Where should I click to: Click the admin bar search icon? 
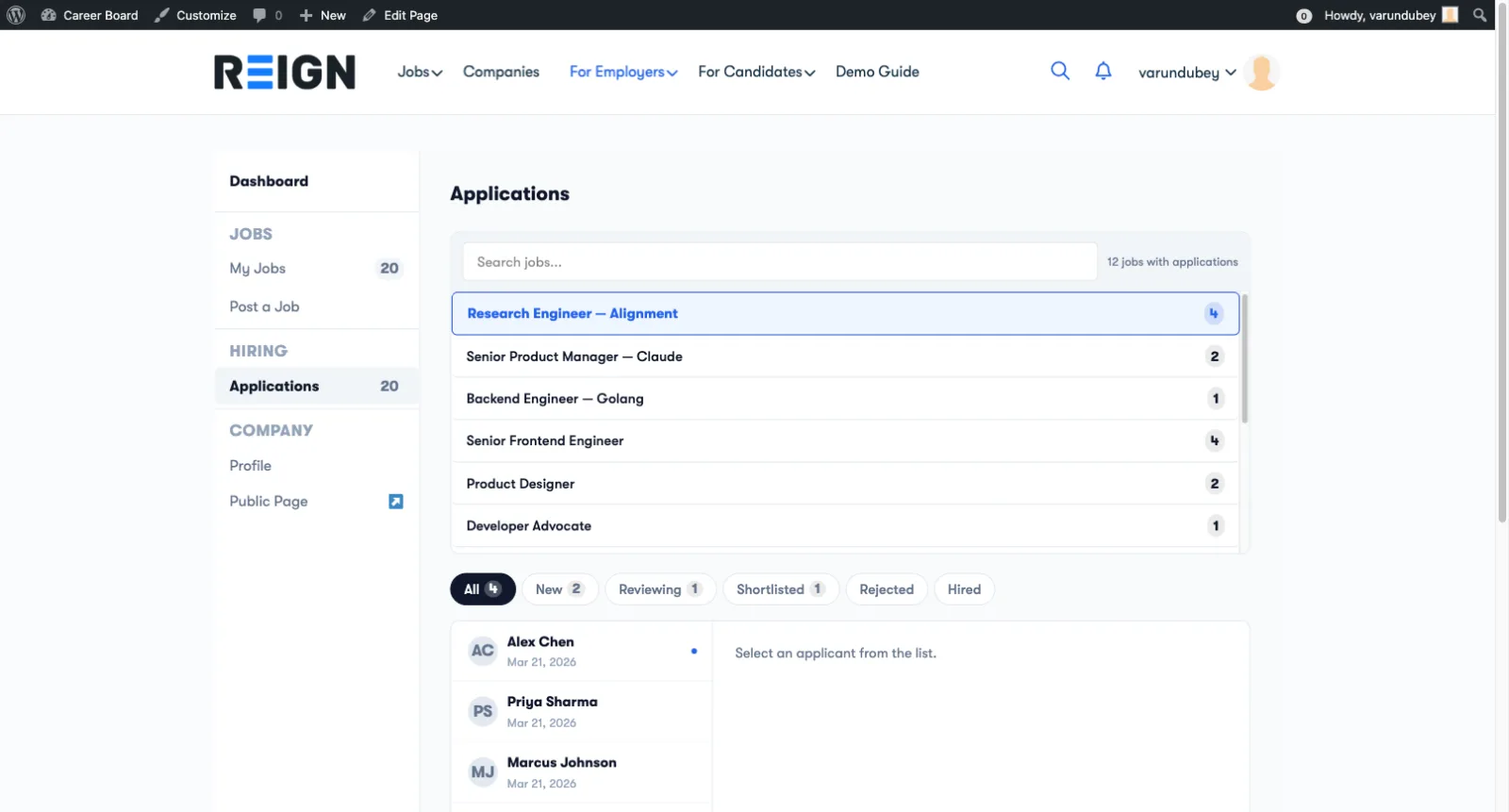[1480, 15]
